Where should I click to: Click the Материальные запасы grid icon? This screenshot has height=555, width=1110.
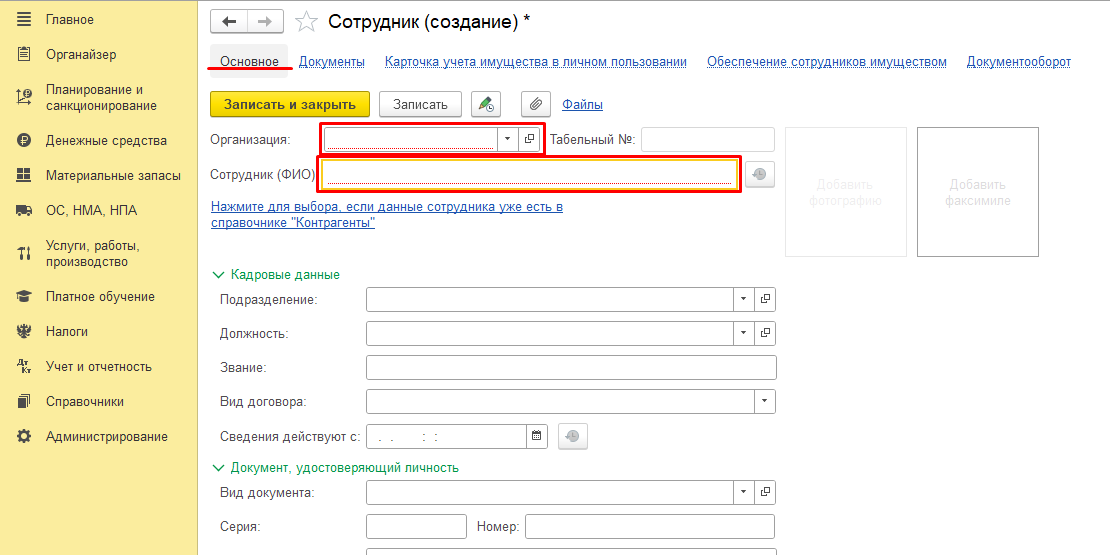24,176
